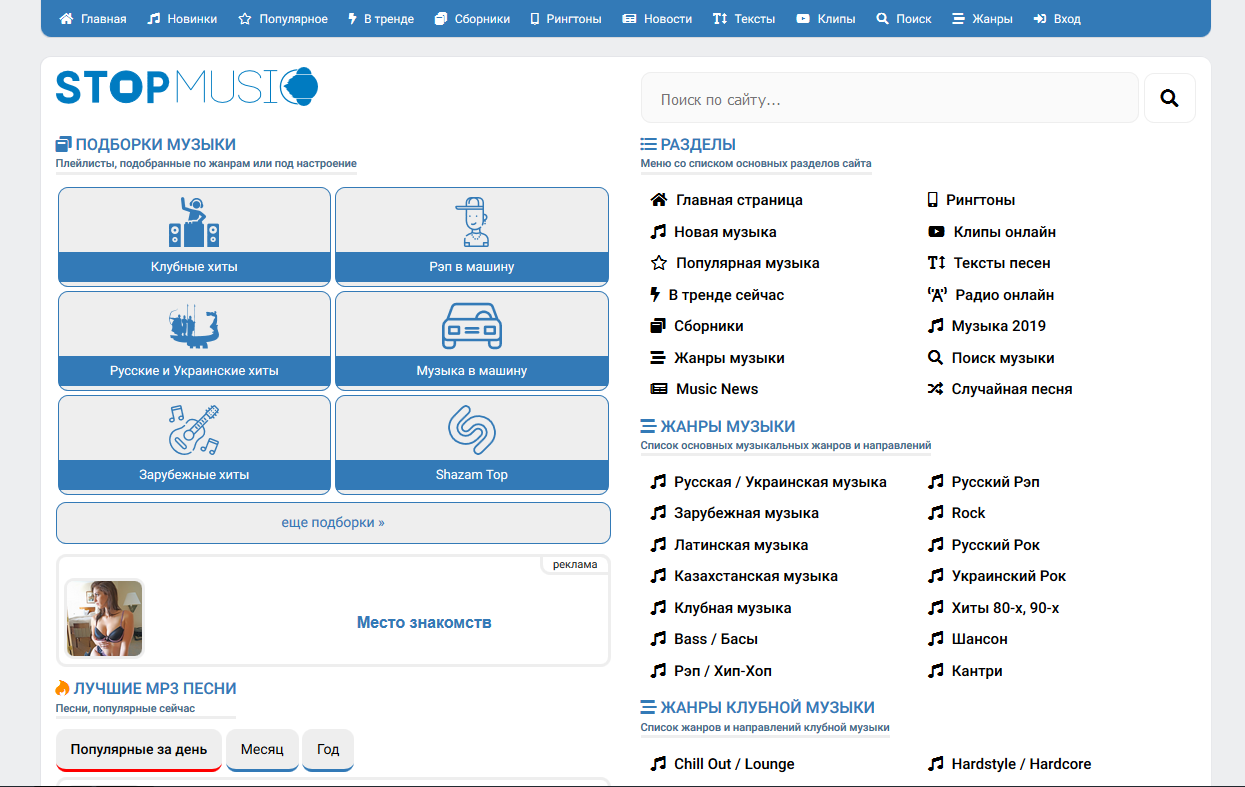Click the text-height icon beside Тексты песен
Image resolution: width=1245 pixels, height=787 pixels.
936,263
